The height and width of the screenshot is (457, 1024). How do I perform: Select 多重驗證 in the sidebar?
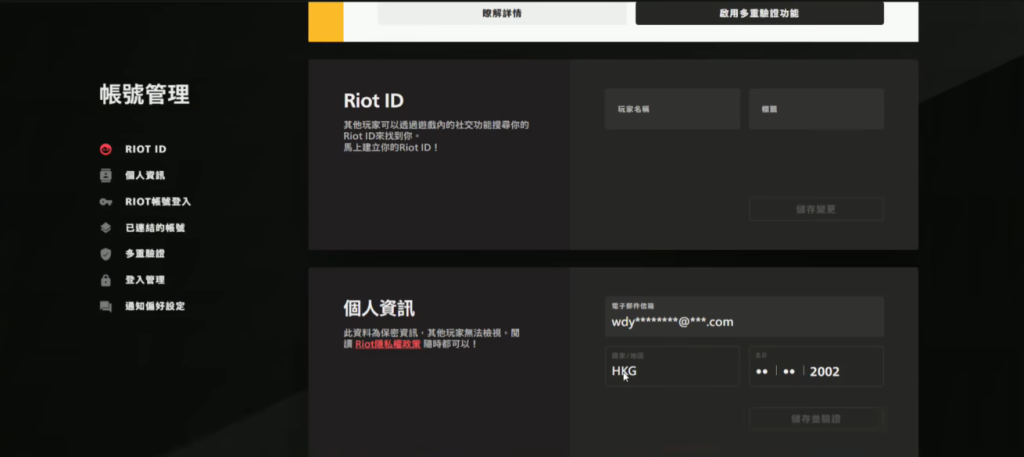tap(145, 254)
